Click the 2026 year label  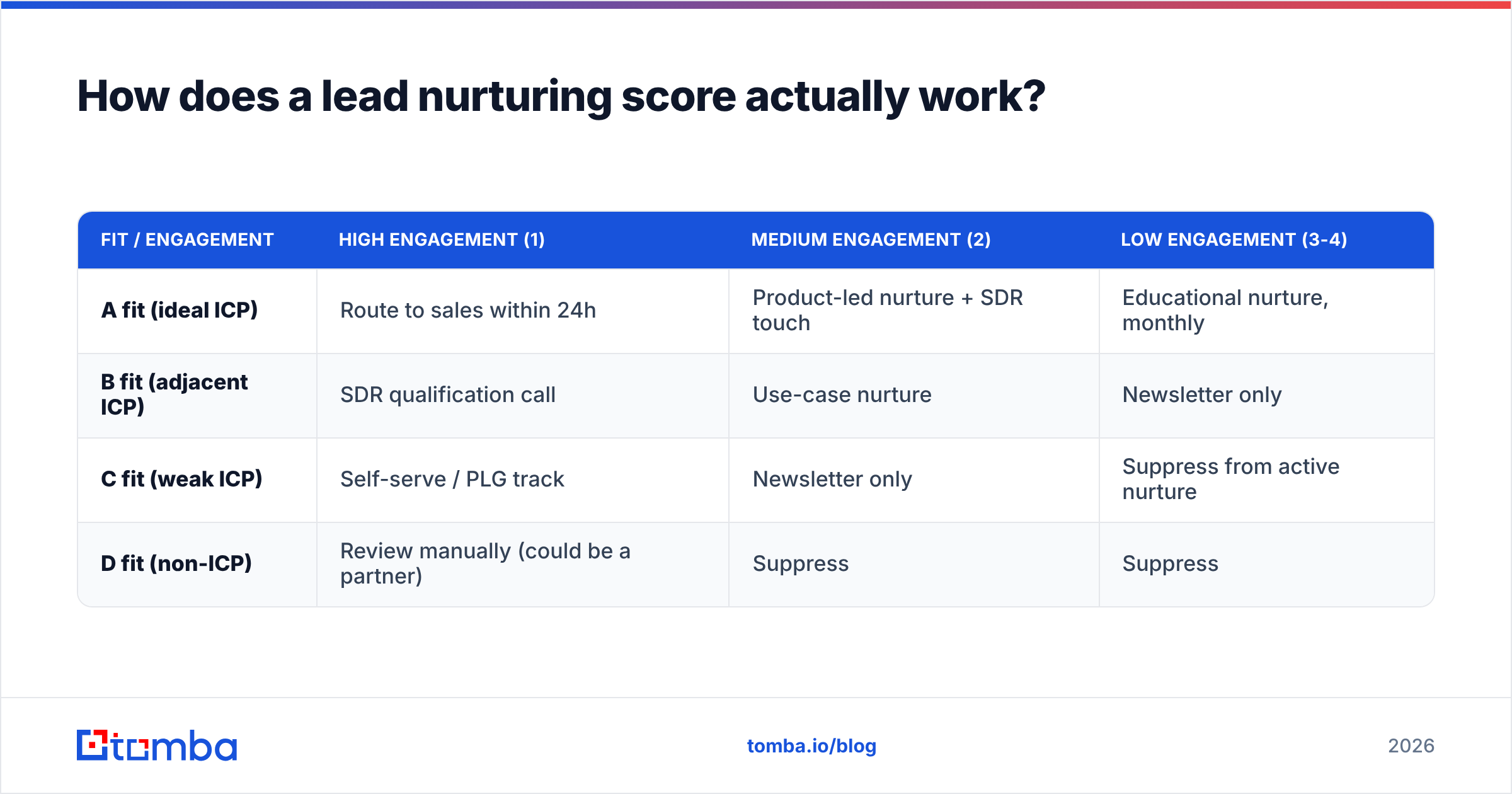pyautogui.click(x=1411, y=746)
